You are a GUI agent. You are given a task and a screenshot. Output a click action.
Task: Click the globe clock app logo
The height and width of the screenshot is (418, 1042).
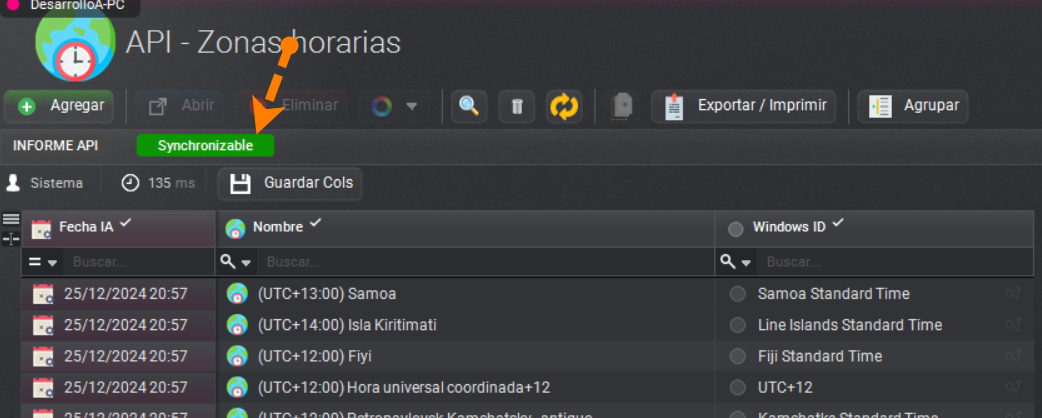pyautogui.click(x=75, y=45)
